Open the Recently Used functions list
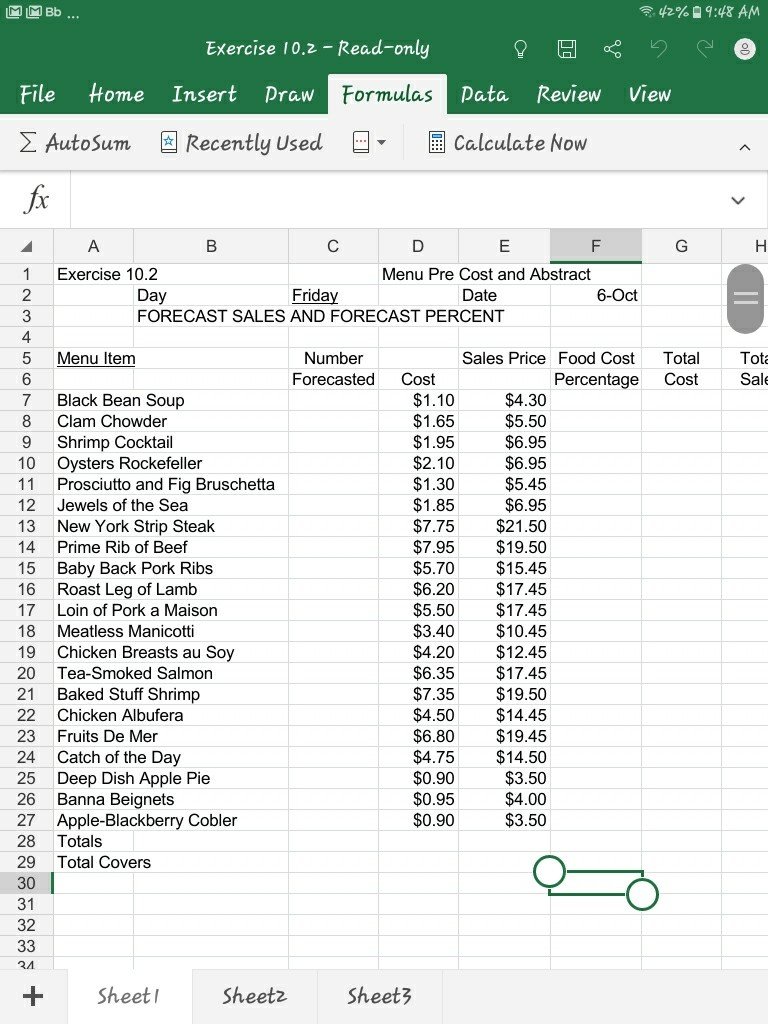This screenshot has height=1024, width=768. tap(242, 142)
